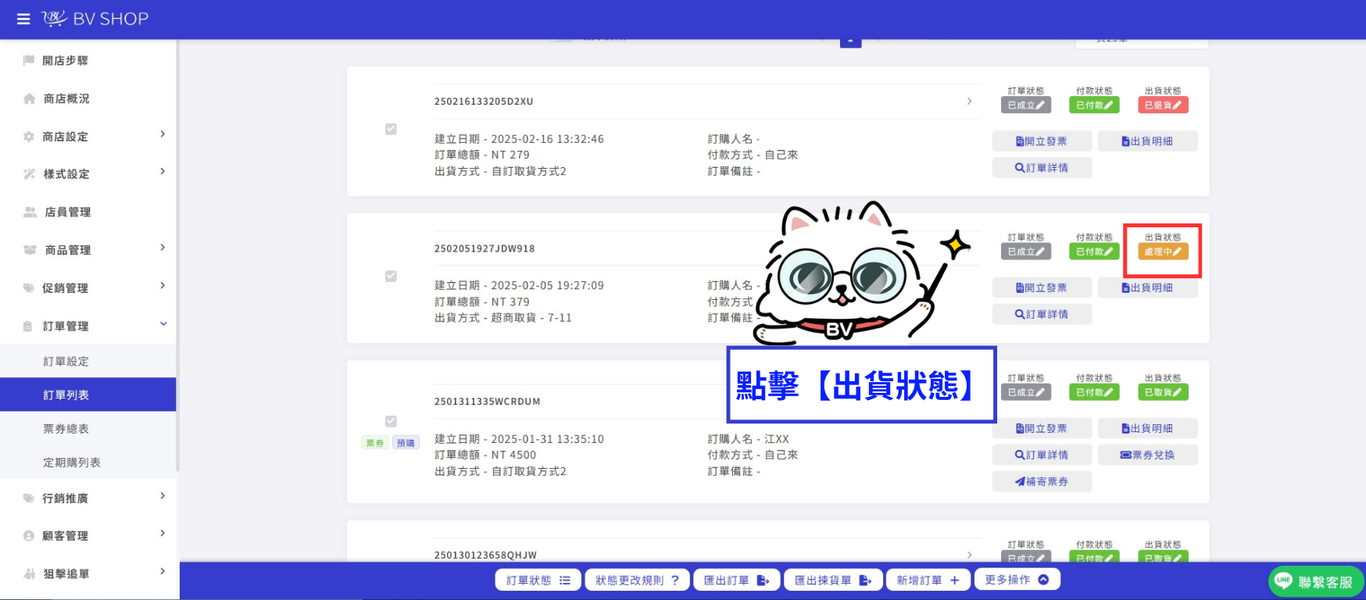Open 訂單設定 submenu item
Image resolution: width=1366 pixels, height=600 pixels.
(x=66, y=361)
